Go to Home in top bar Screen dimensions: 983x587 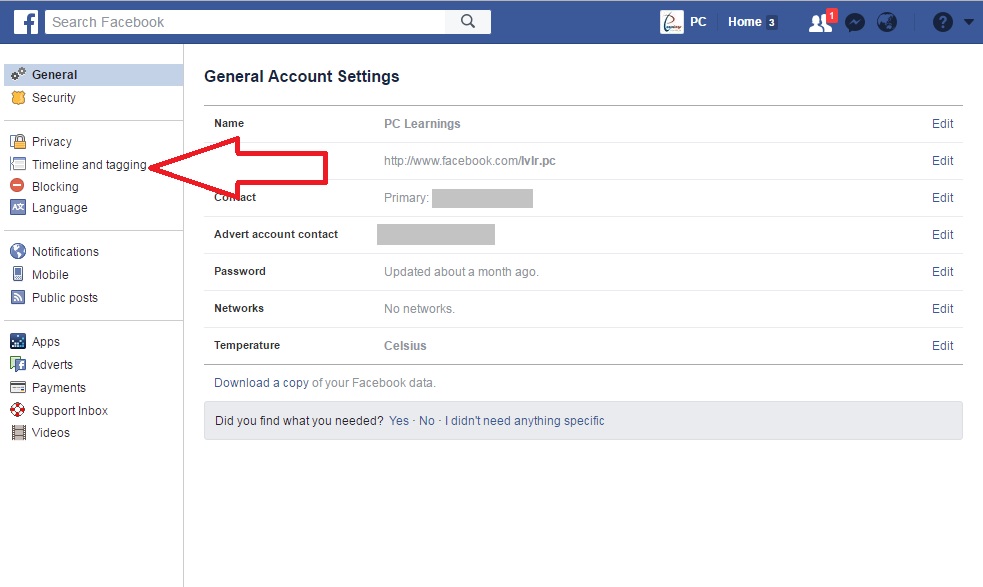(744, 22)
